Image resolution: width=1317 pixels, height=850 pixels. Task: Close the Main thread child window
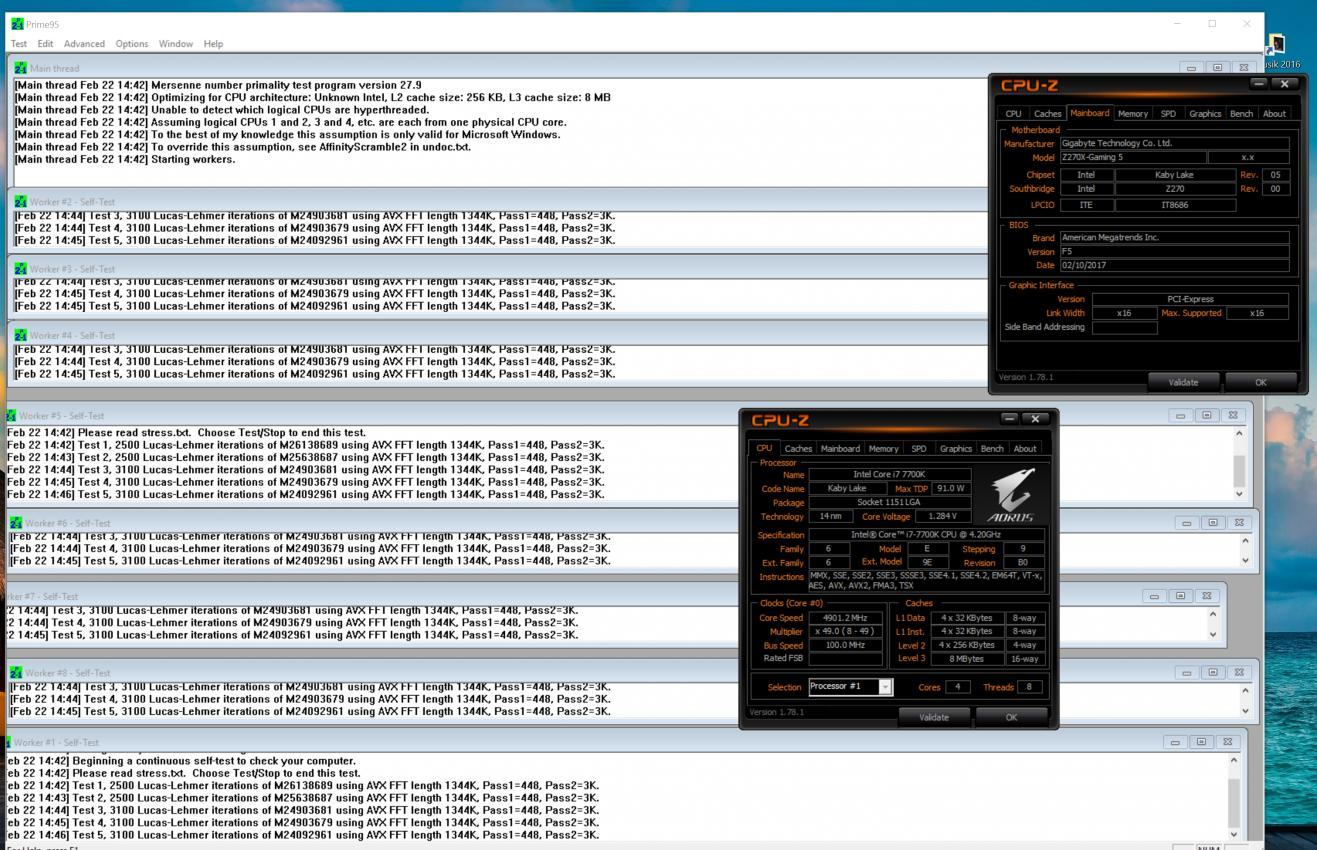click(1243, 68)
